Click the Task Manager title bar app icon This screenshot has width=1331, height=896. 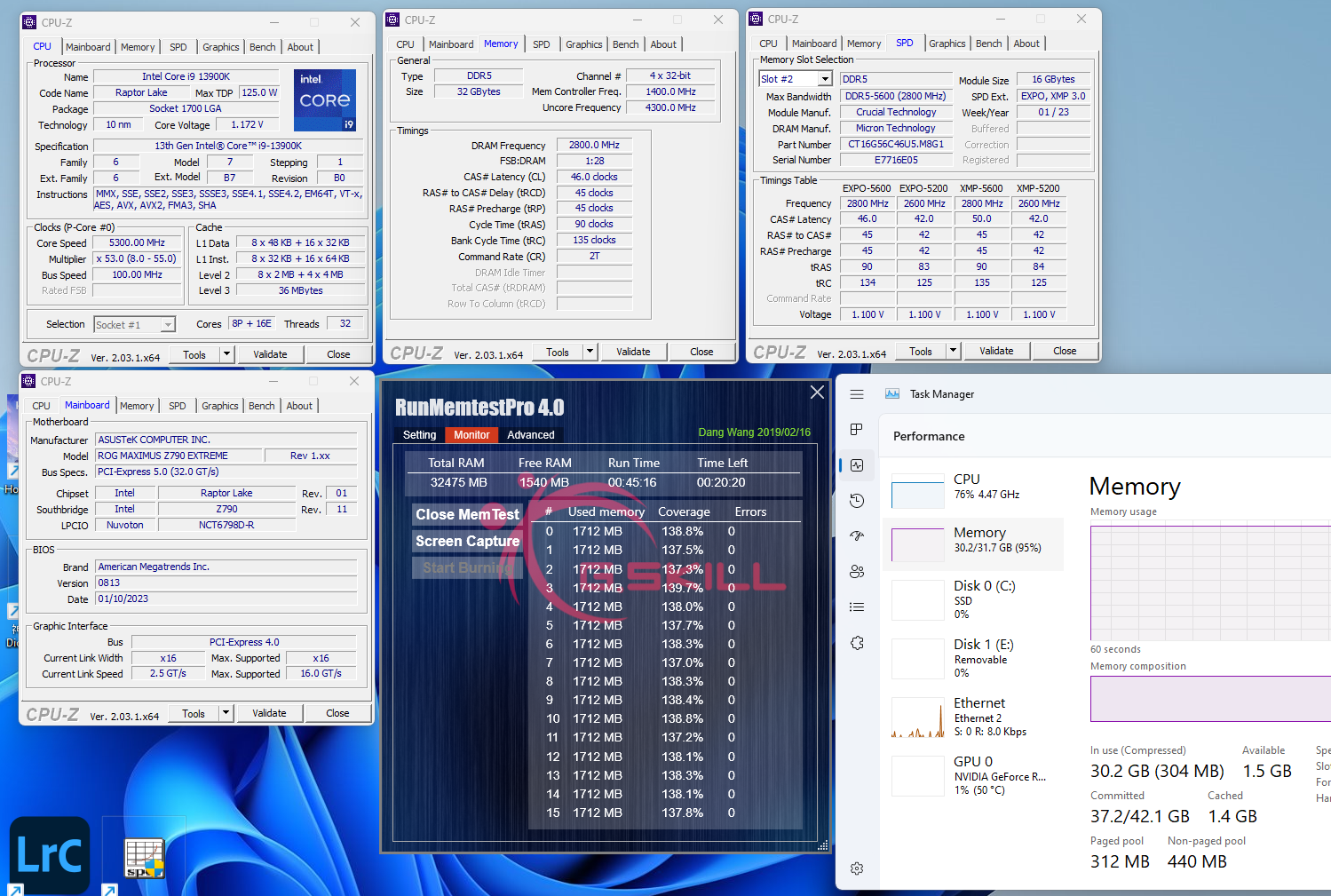[x=892, y=394]
